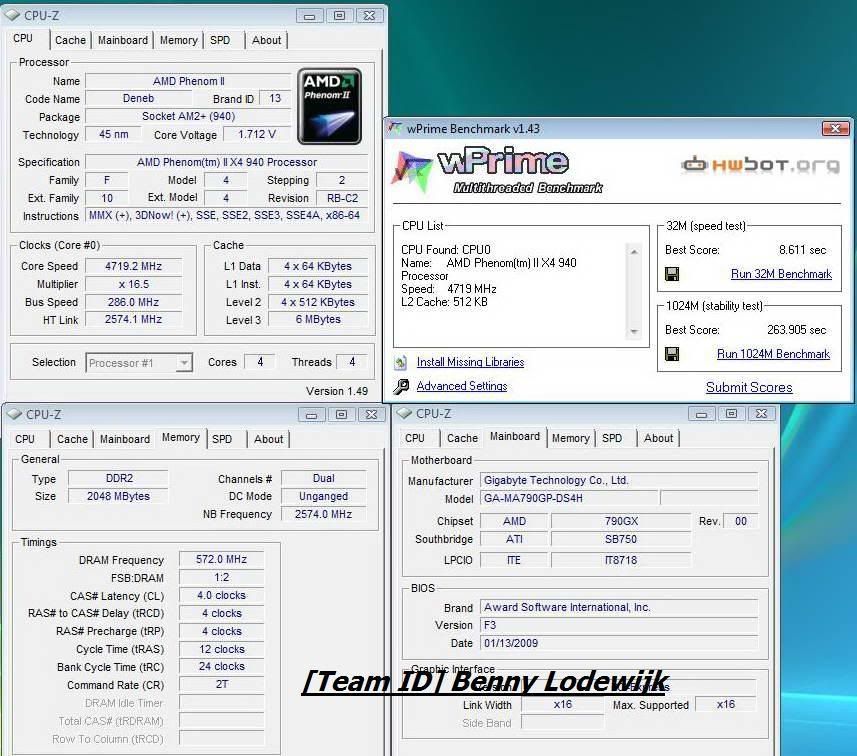This screenshot has width=857, height=756.
Task: Start the 1024M stability test benchmark
Action: pos(773,354)
